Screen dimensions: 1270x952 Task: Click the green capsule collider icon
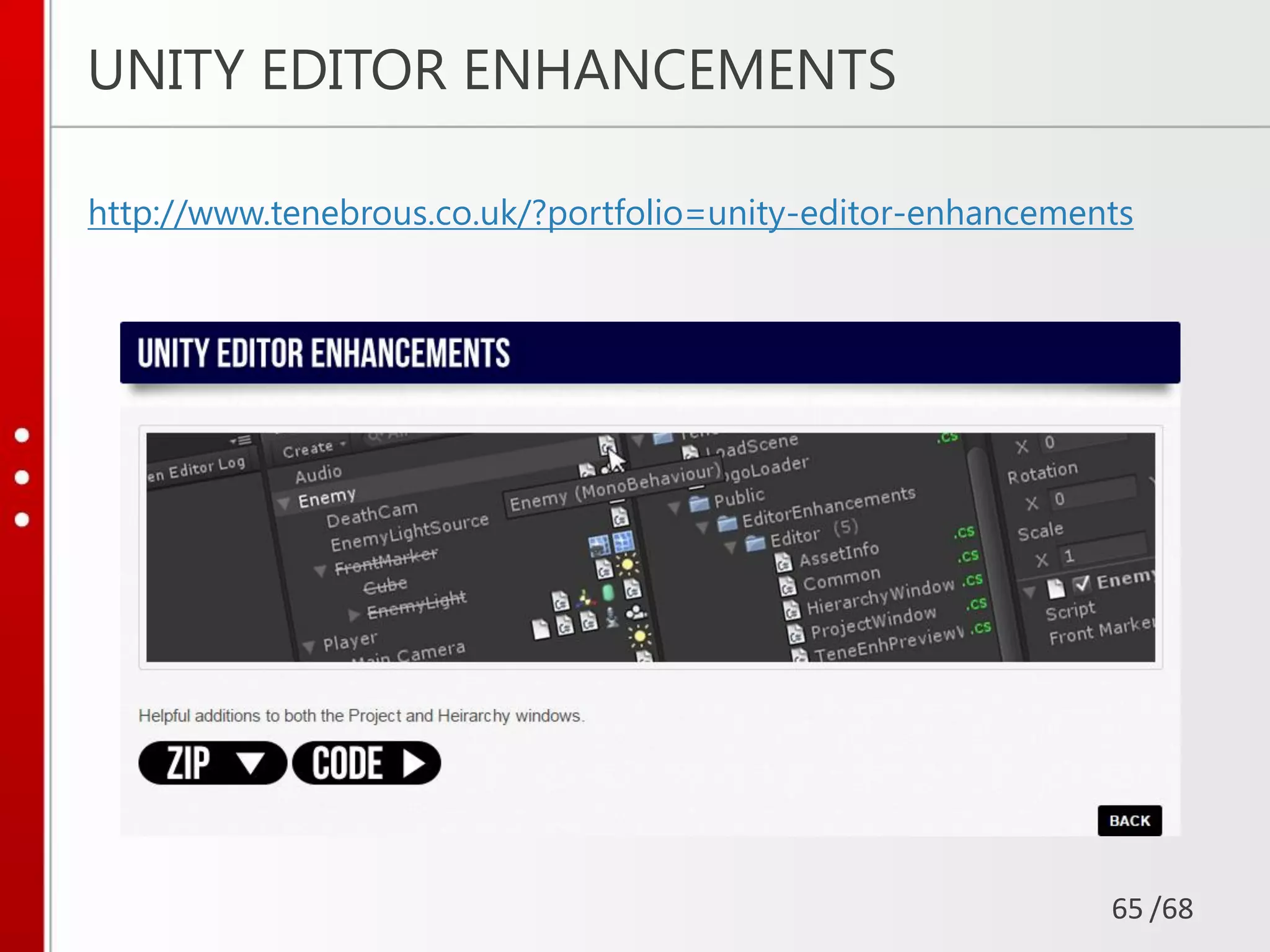click(608, 593)
